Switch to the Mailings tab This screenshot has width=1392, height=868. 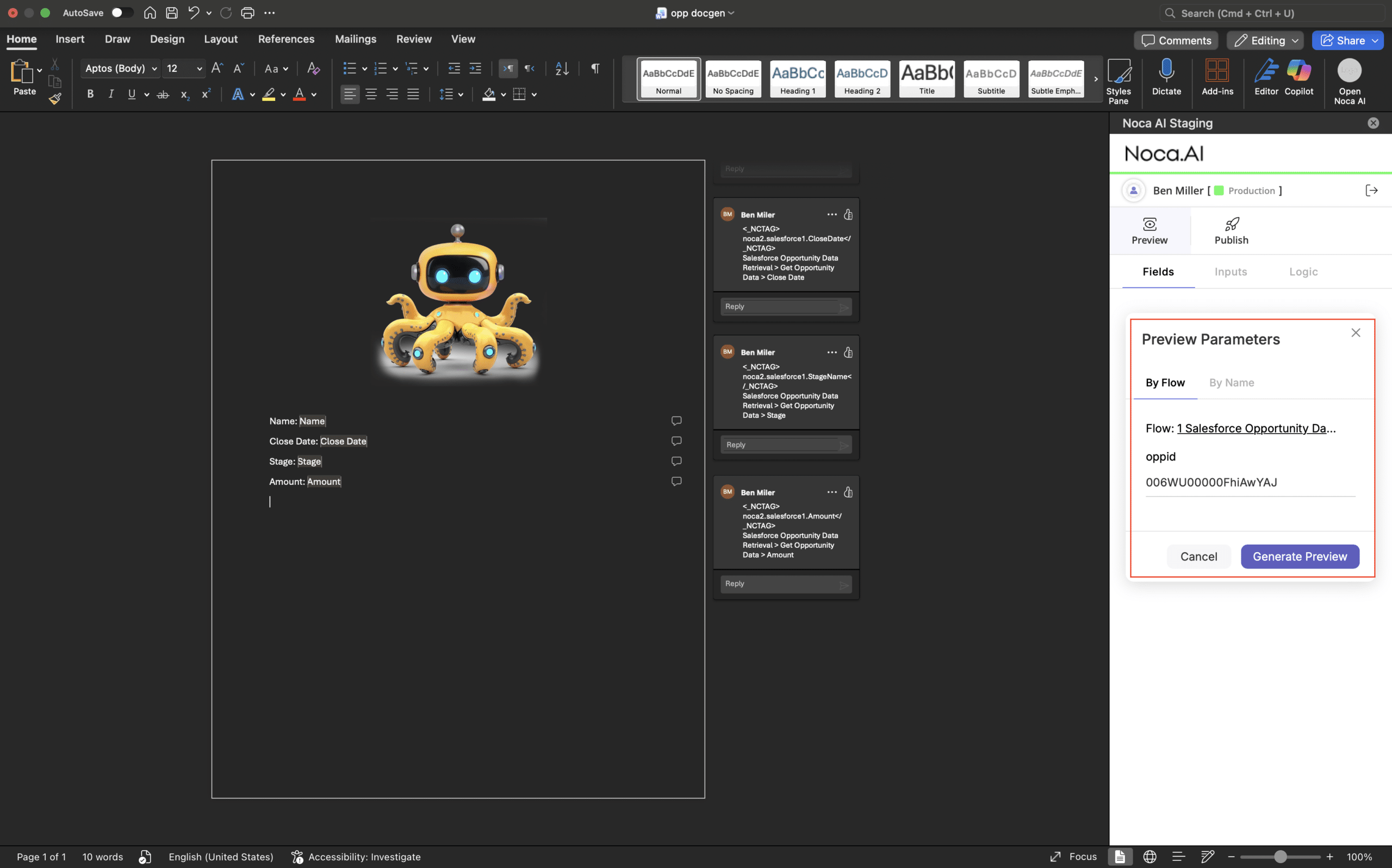356,39
